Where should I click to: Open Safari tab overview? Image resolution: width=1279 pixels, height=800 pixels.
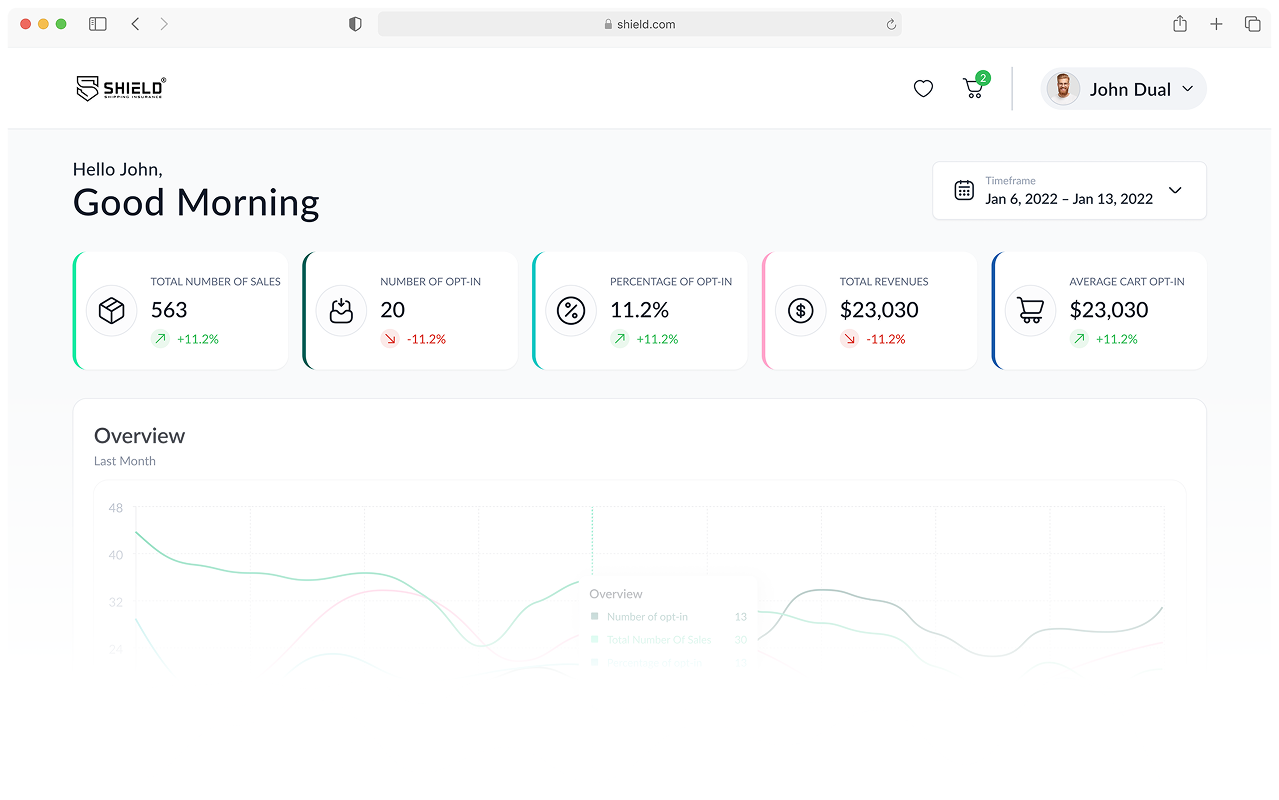pos(1252,24)
